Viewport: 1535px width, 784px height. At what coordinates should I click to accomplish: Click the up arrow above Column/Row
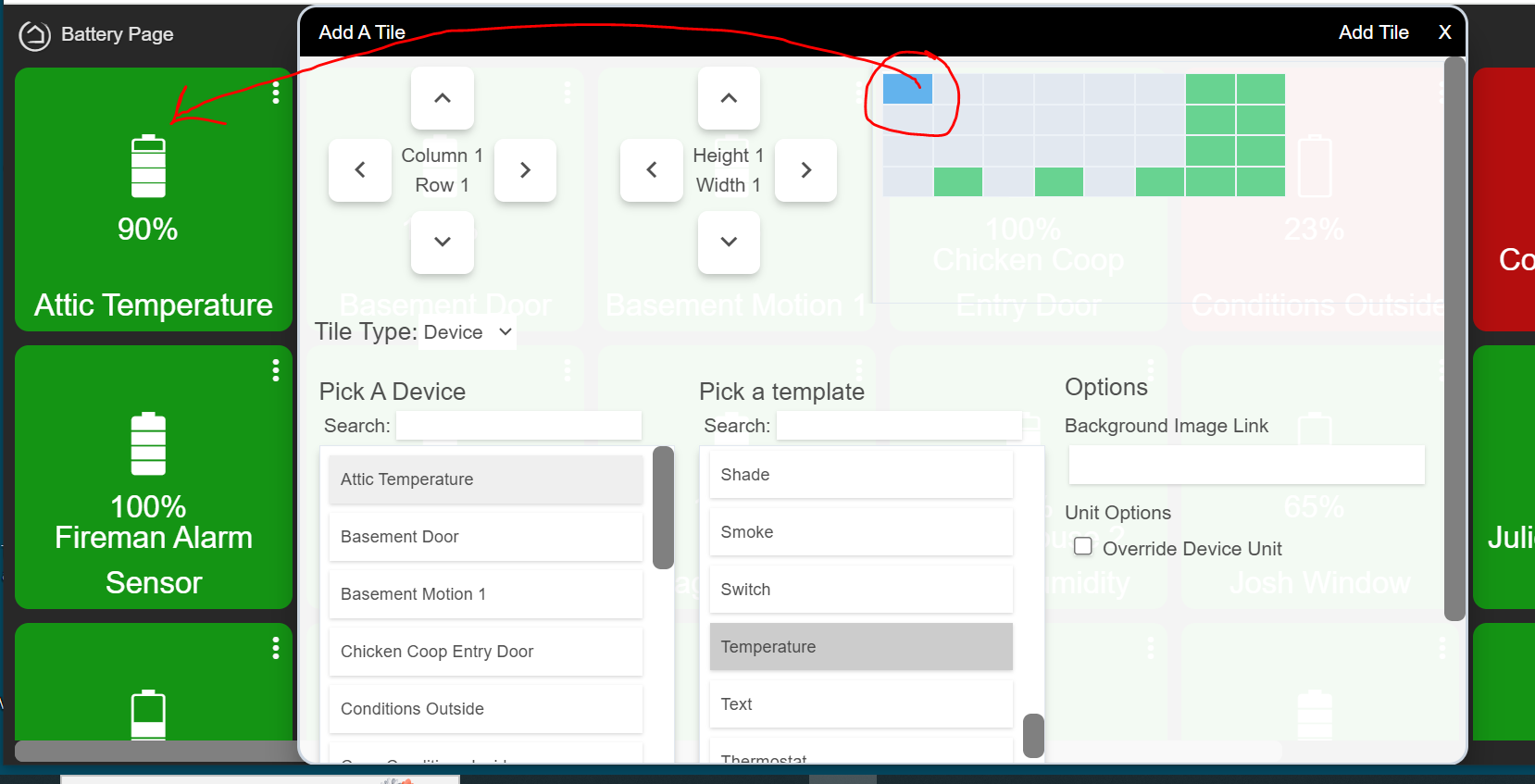click(443, 98)
